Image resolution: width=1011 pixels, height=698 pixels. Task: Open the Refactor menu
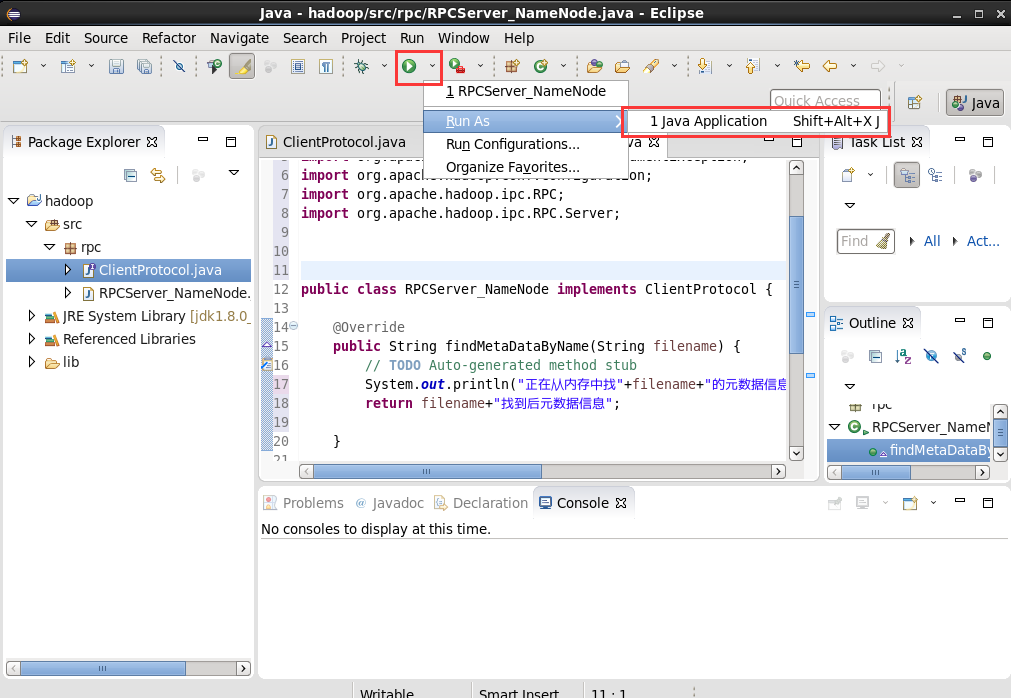168,38
